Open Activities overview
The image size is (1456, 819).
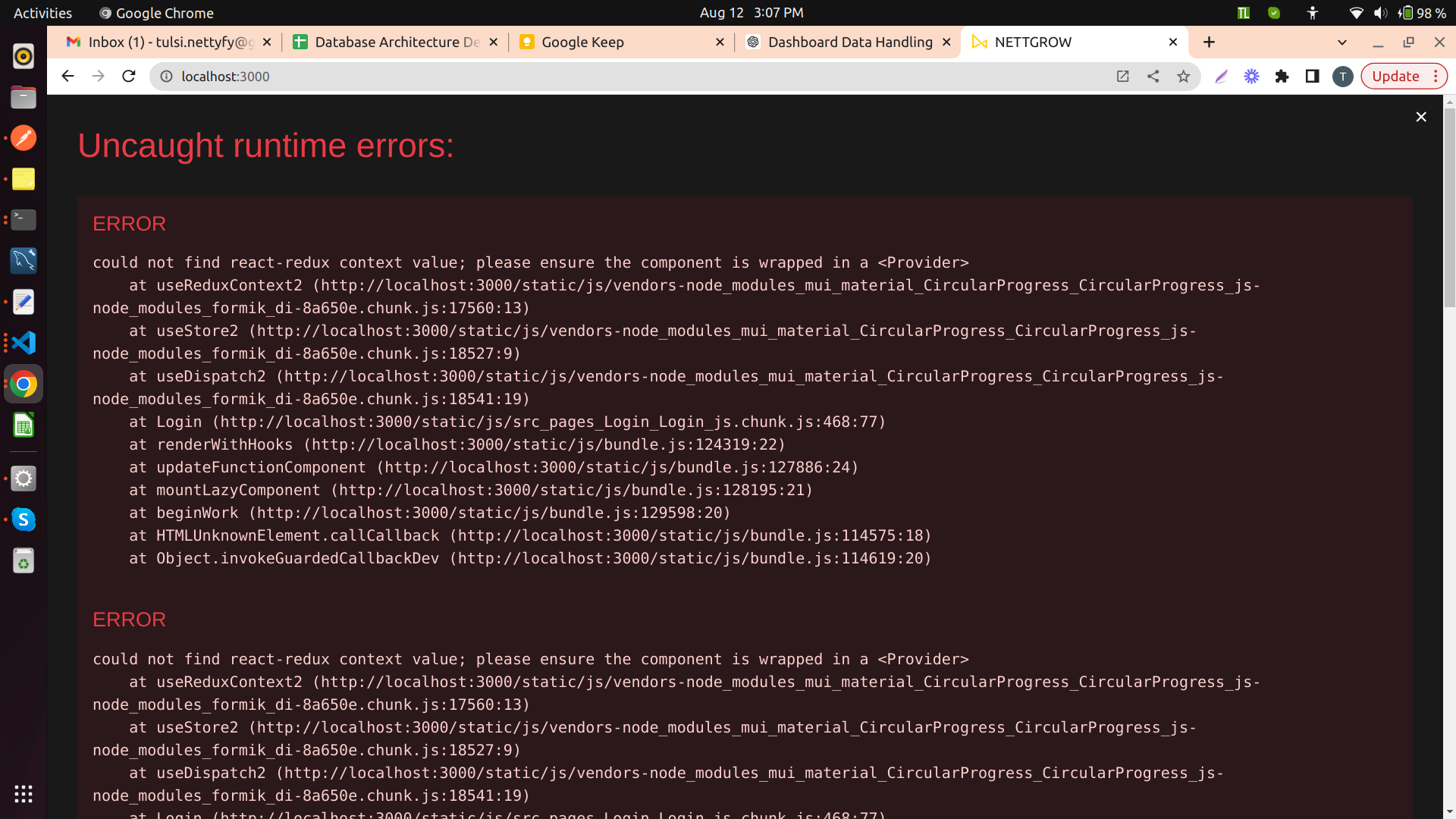point(42,13)
